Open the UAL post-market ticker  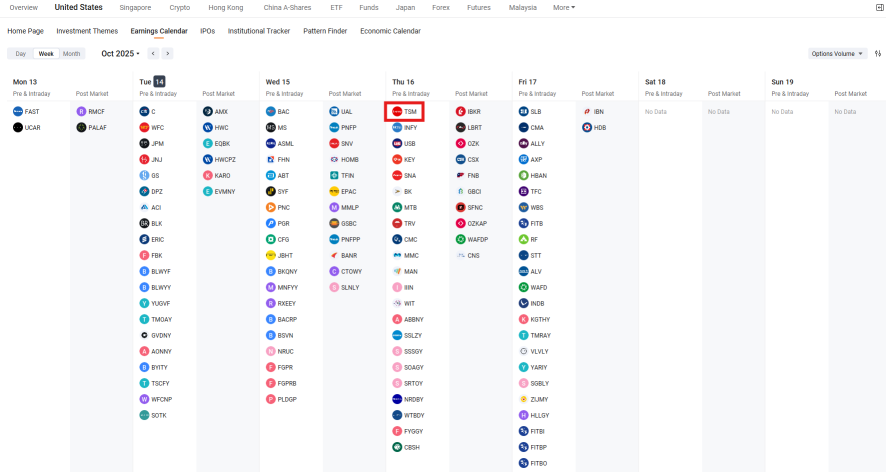point(346,112)
